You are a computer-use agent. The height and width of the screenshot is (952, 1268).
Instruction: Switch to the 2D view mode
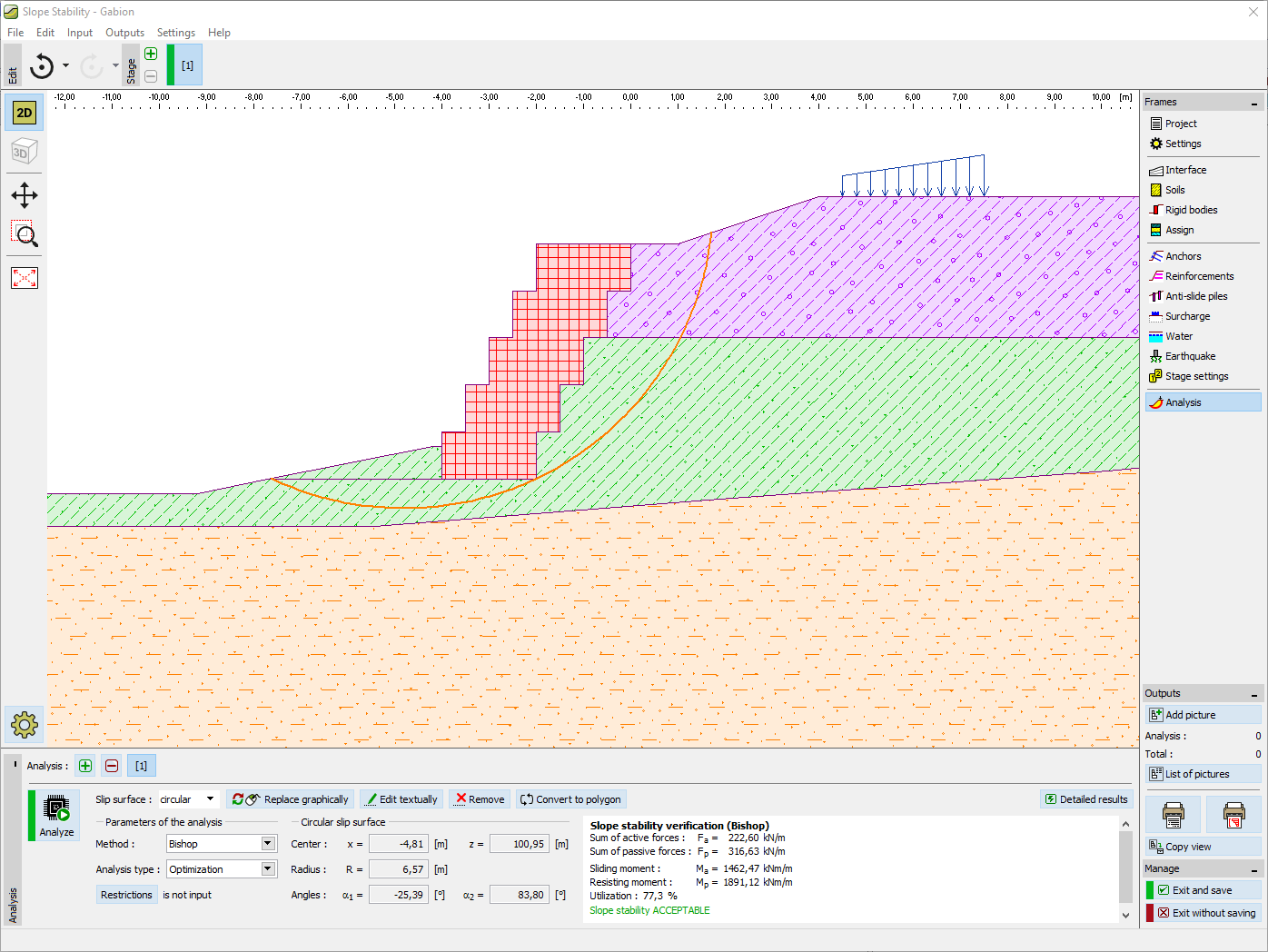(x=24, y=113)
